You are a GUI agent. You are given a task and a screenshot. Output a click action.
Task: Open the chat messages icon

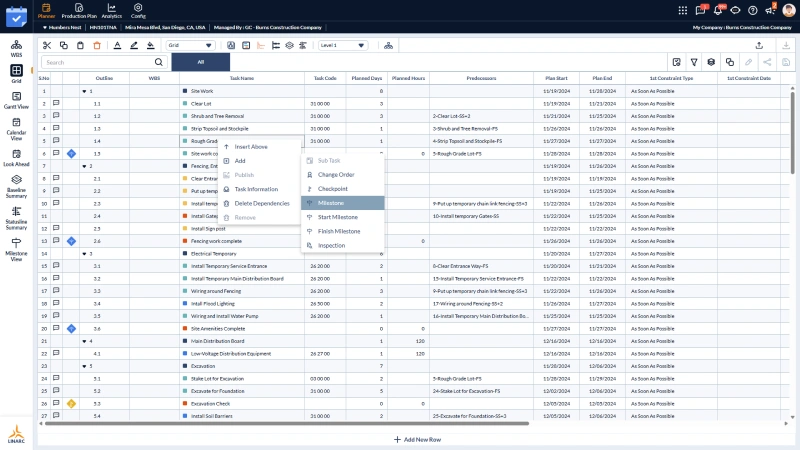tap(701, 10)
